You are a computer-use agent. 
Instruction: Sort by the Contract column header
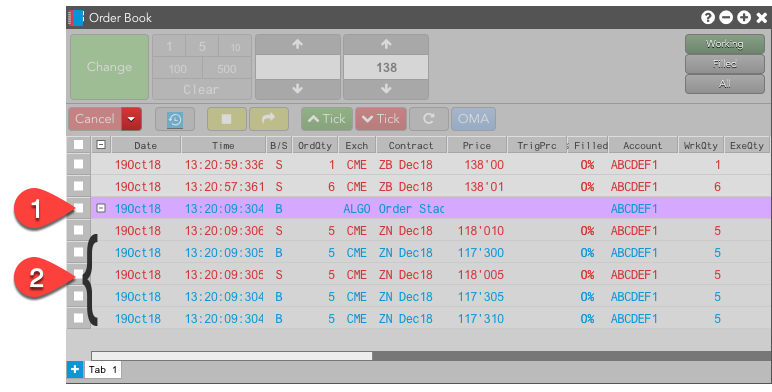411,145
